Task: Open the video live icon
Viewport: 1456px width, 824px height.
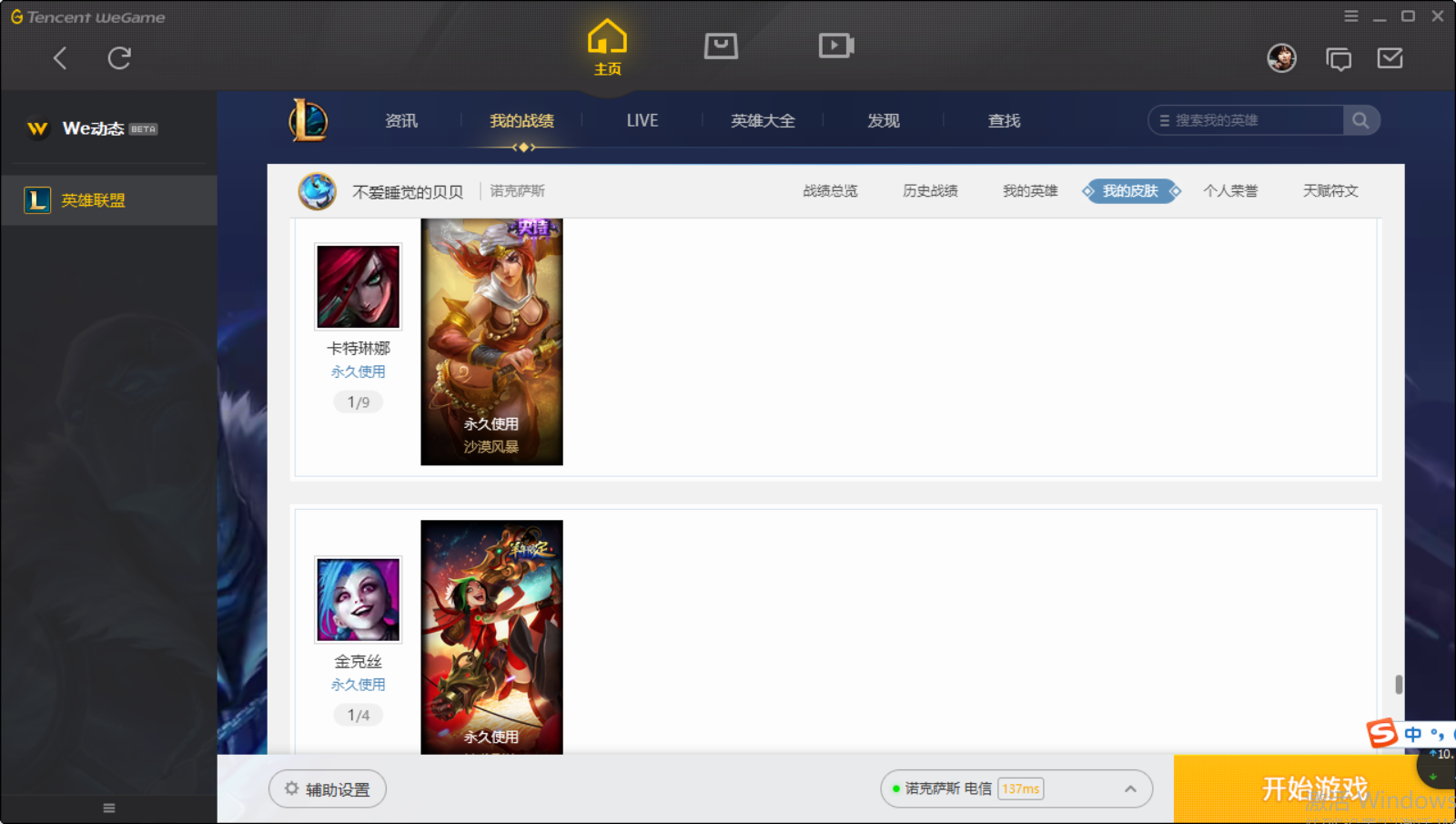Action: (835, 46)
